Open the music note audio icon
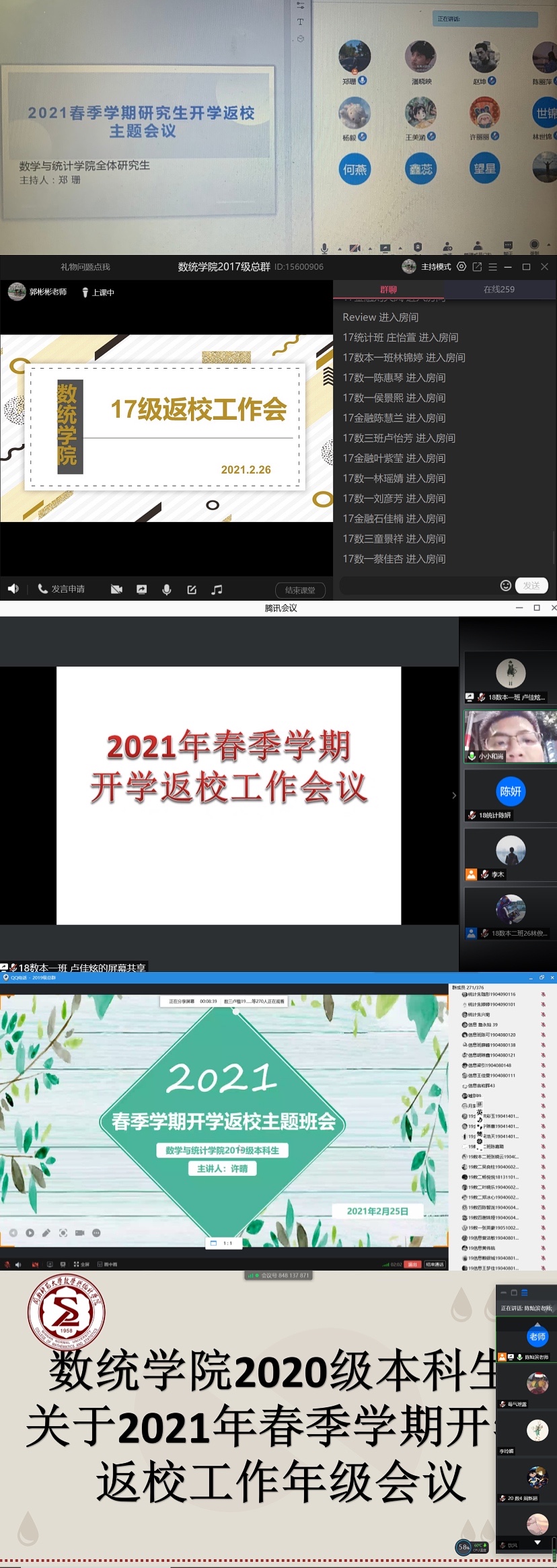The height and width of the screenshot is (1568, 557). 217,589
